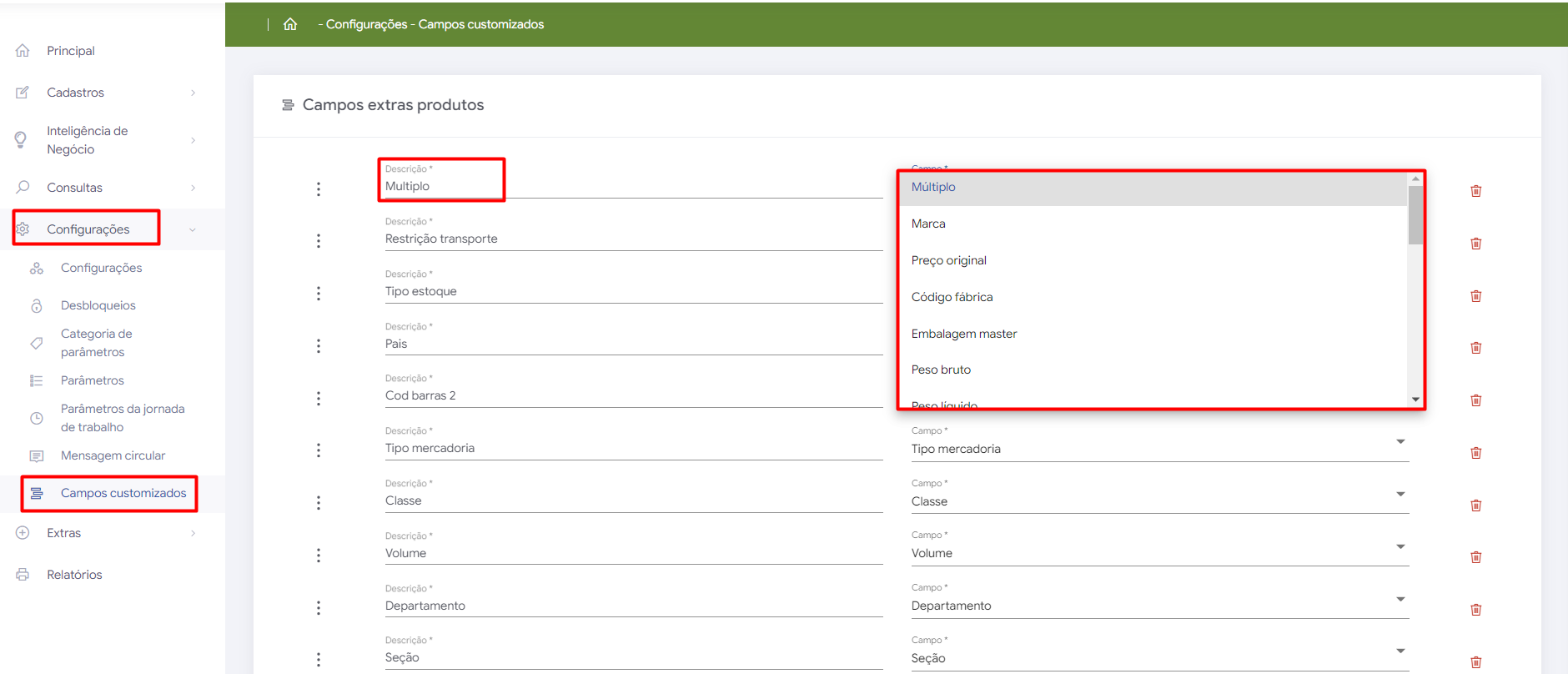
Task: Click the dropdown list scroll down arrow
Action: [1415, 400]
